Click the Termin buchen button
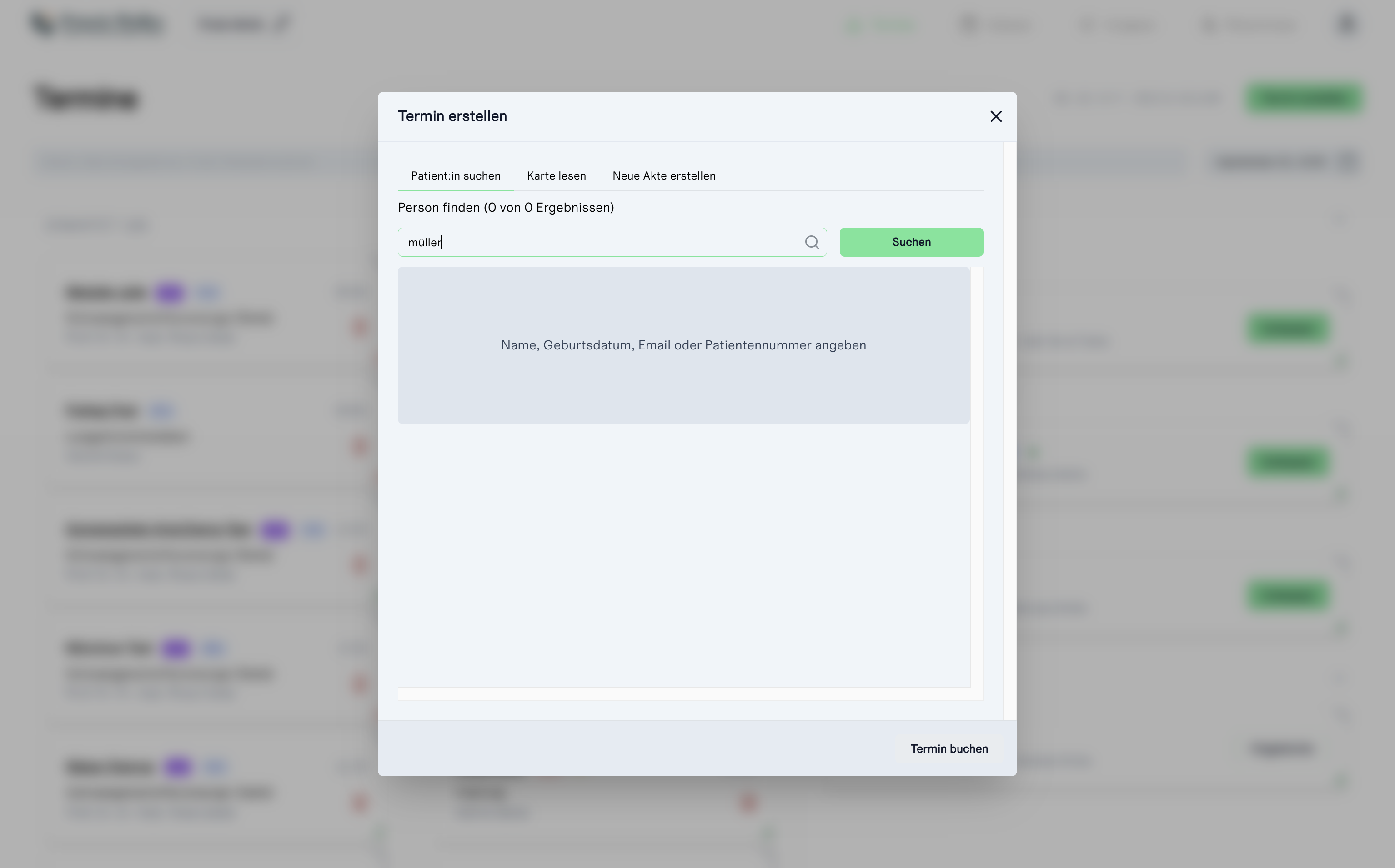 pos(949,748)
